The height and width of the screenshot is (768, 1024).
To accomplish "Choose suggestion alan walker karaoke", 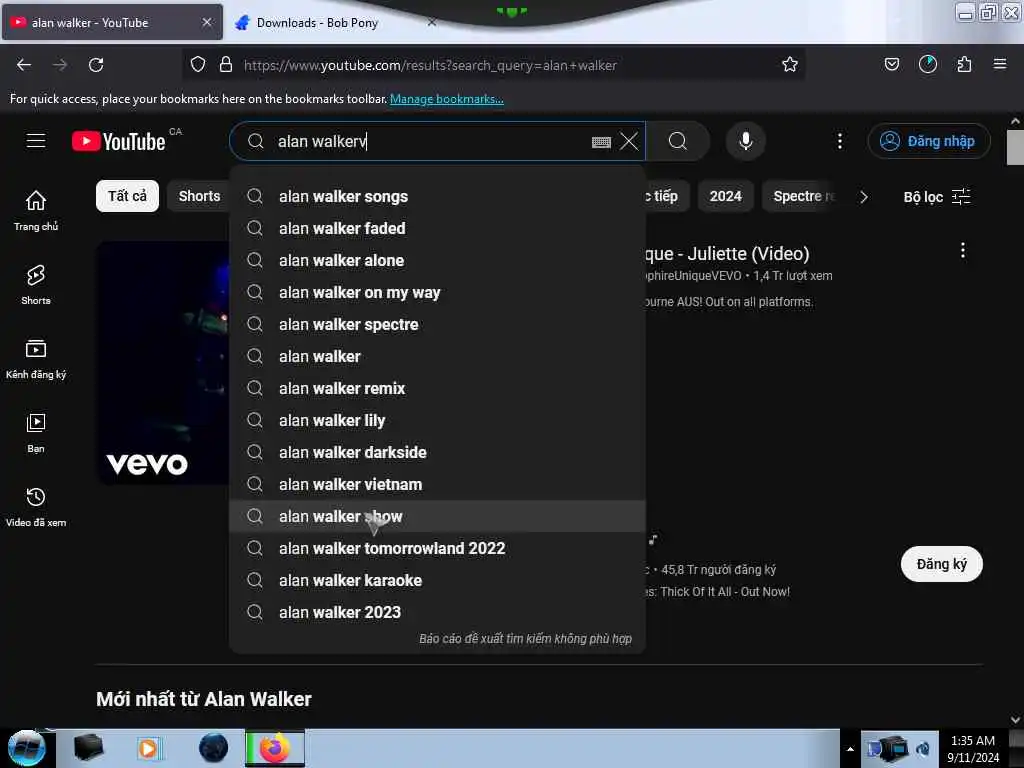I will [438, 581].
